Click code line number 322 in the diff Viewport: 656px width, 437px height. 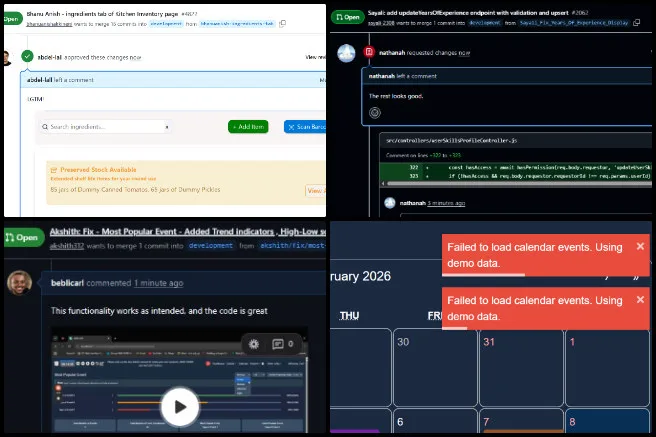tap(414, 167)
